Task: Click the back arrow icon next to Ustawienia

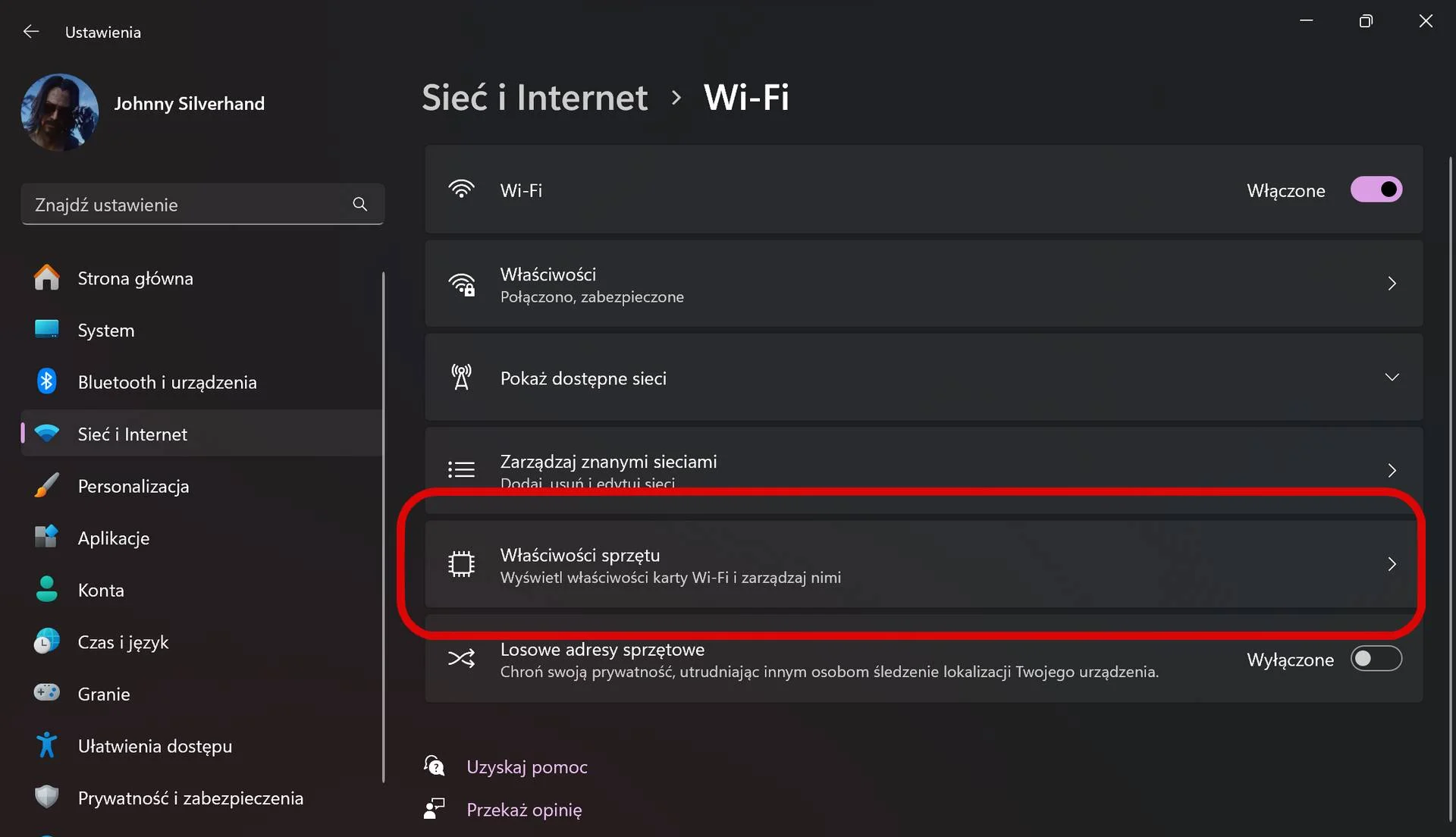Action: click(x=31, y=32)
